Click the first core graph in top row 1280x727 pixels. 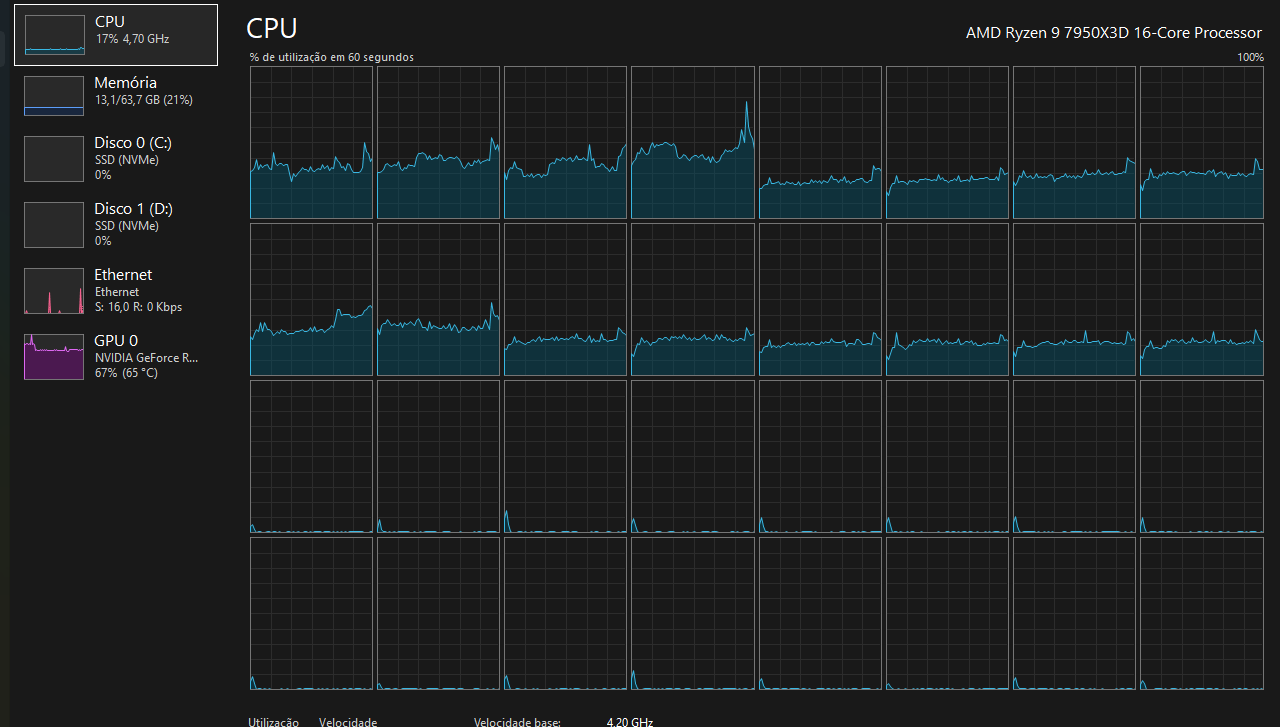pos(311,142)
